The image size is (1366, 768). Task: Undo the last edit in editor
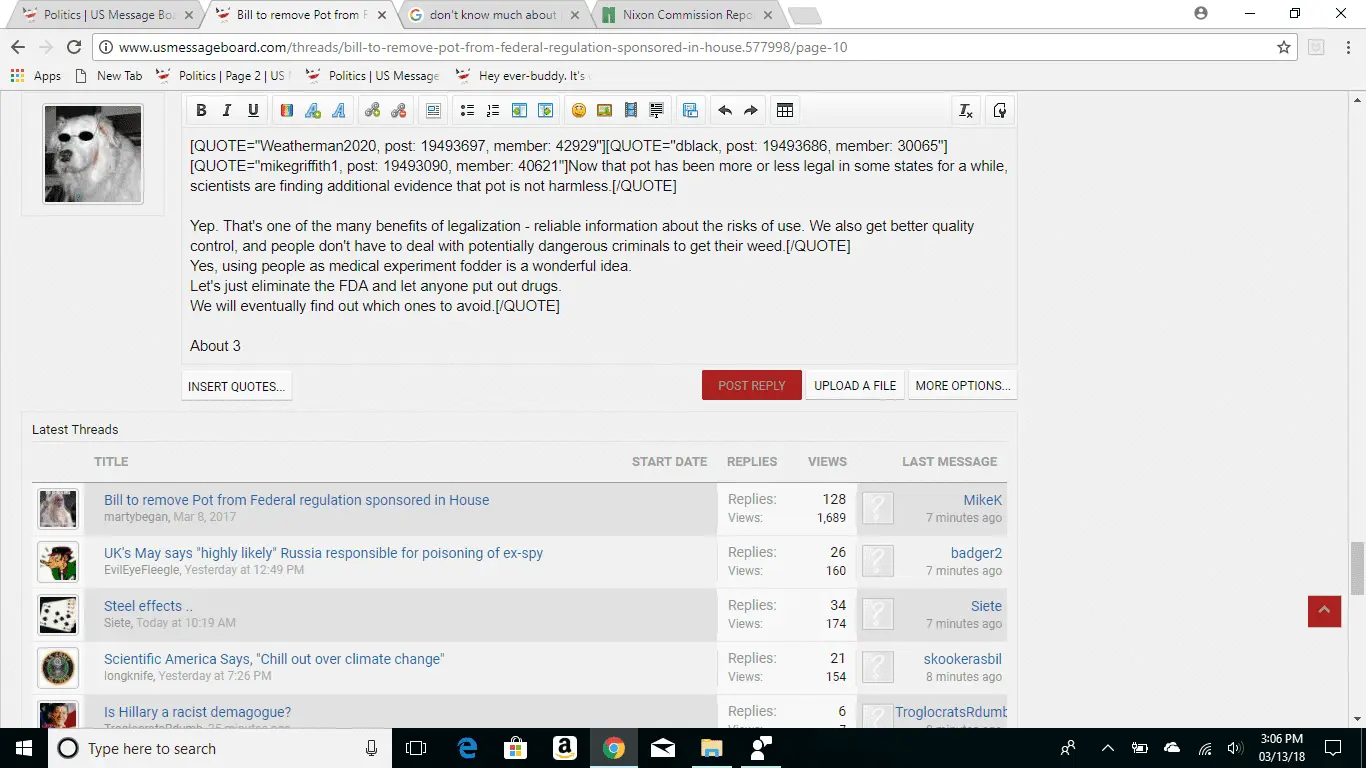(725, 111)
